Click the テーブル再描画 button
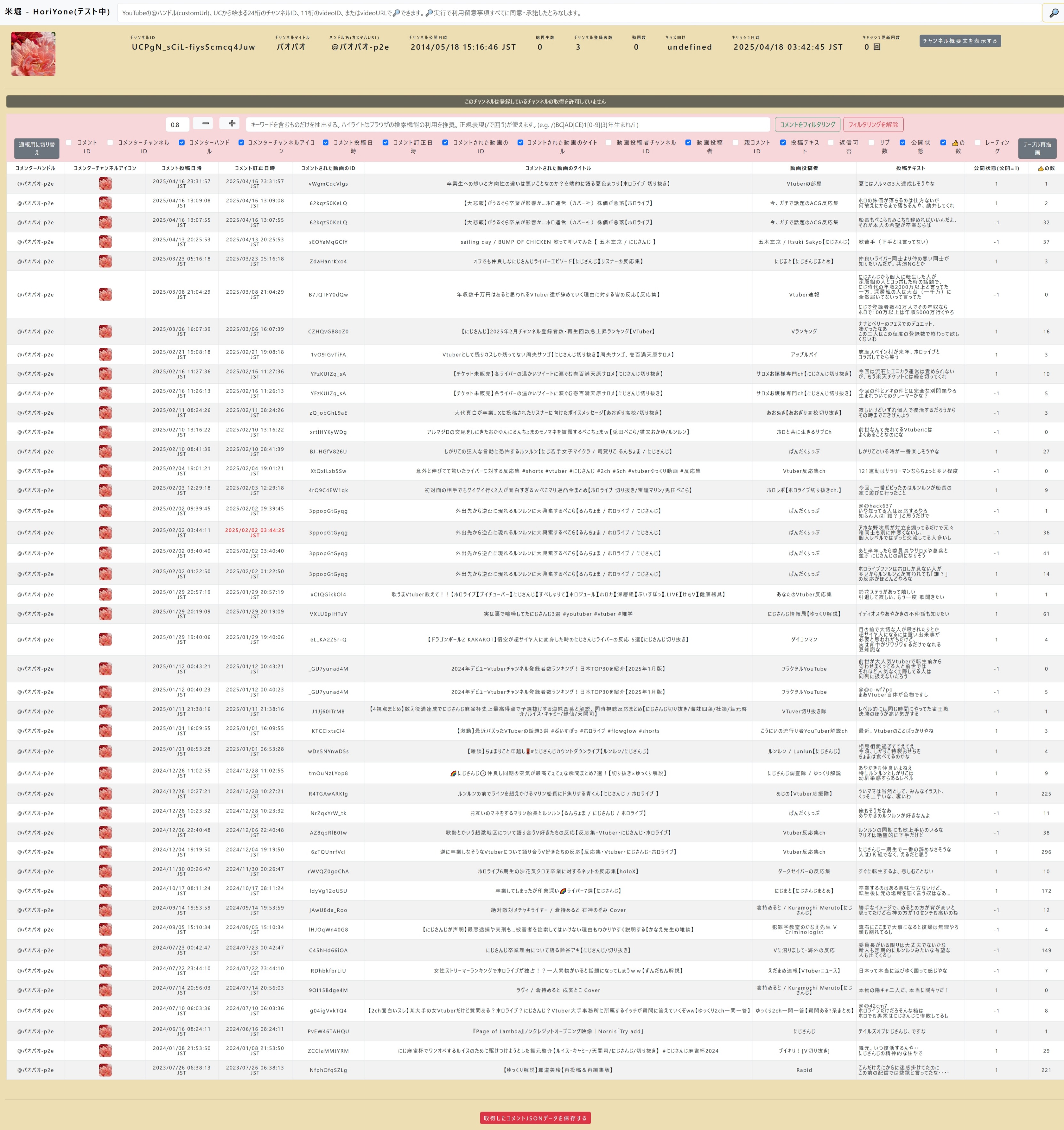 [1037, 148]
